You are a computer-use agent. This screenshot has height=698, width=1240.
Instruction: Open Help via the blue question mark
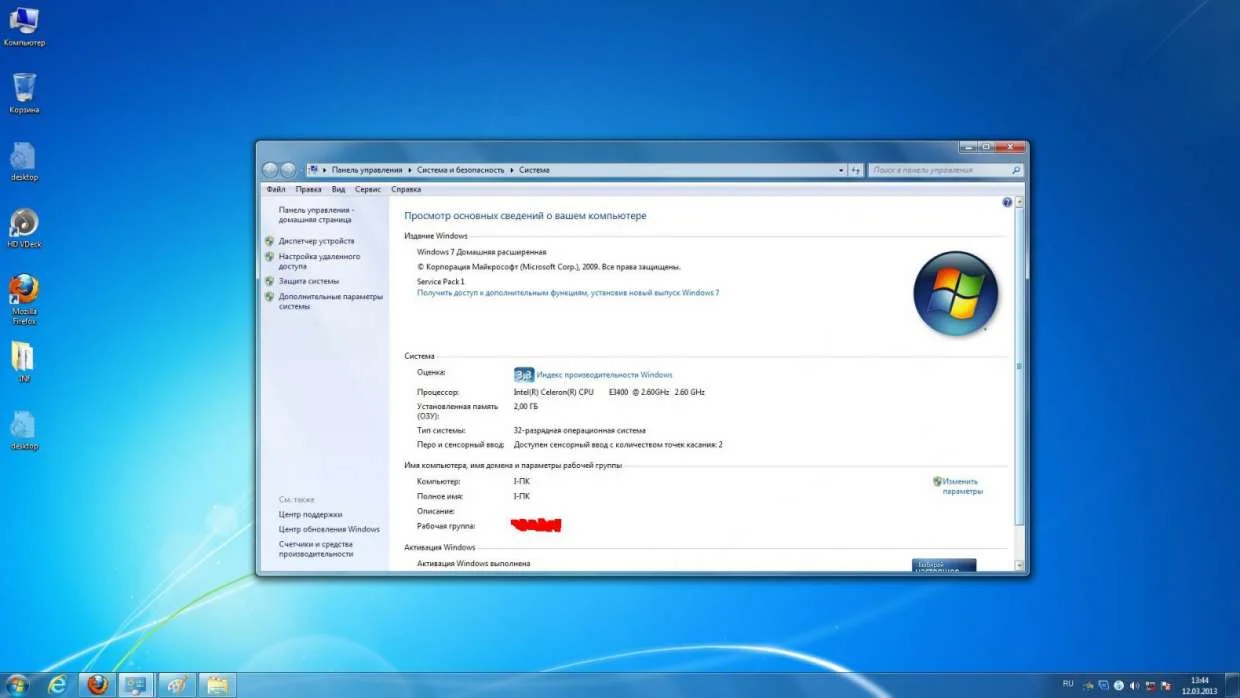tap(1007, 202)
